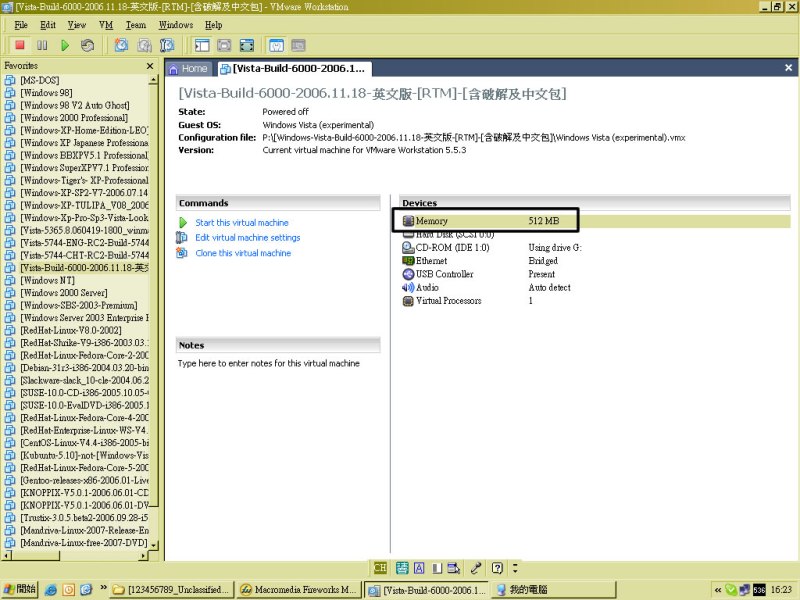Click the Reset toolbar icon
Screen dimensions: 800x600
(87, 45)
